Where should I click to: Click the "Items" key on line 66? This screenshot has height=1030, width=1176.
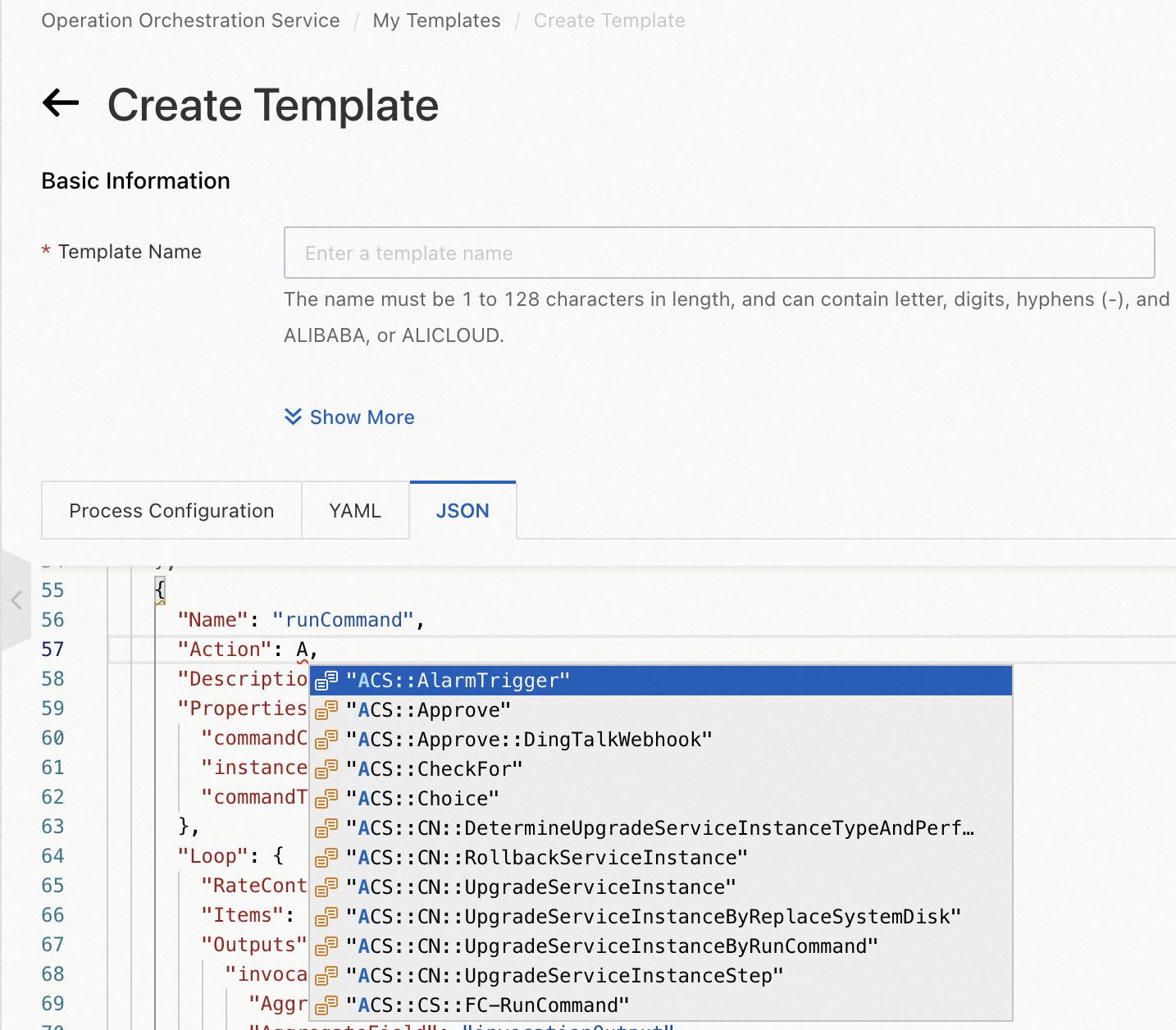tap(243, 915)
